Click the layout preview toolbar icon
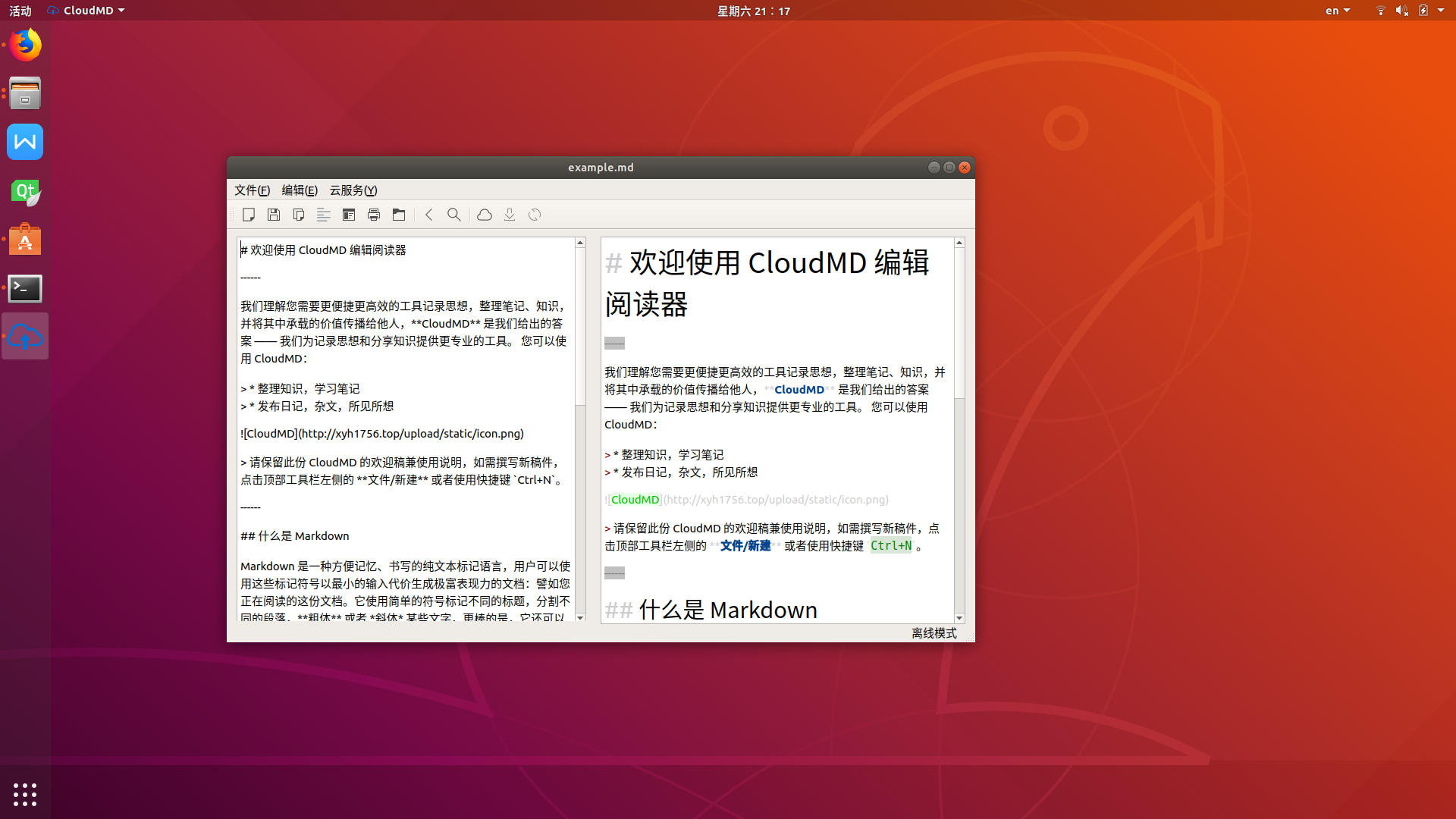The height and width of the screenshot is (819, 1456). 349,215
